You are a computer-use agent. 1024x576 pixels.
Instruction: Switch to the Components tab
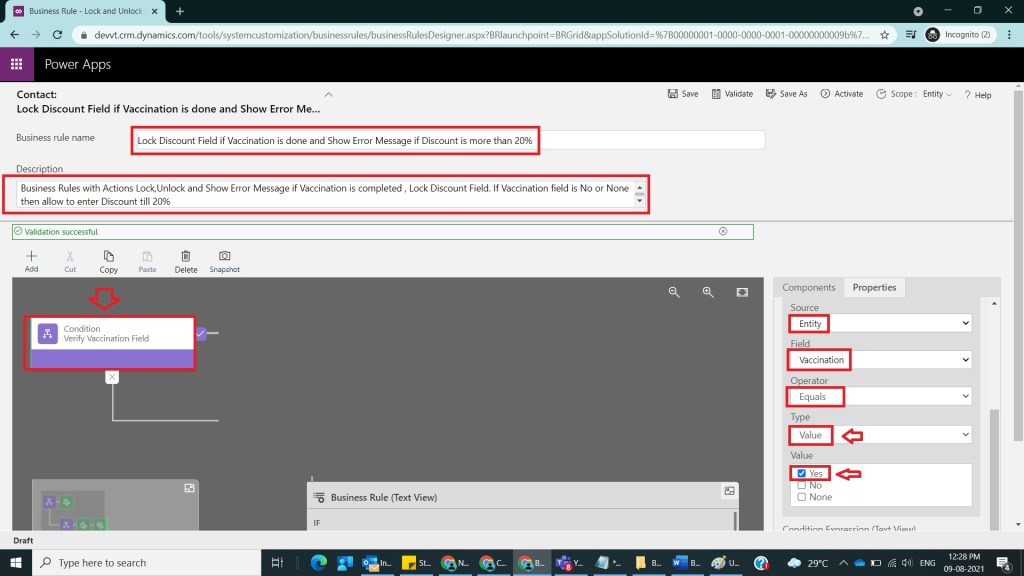(808, 287)
